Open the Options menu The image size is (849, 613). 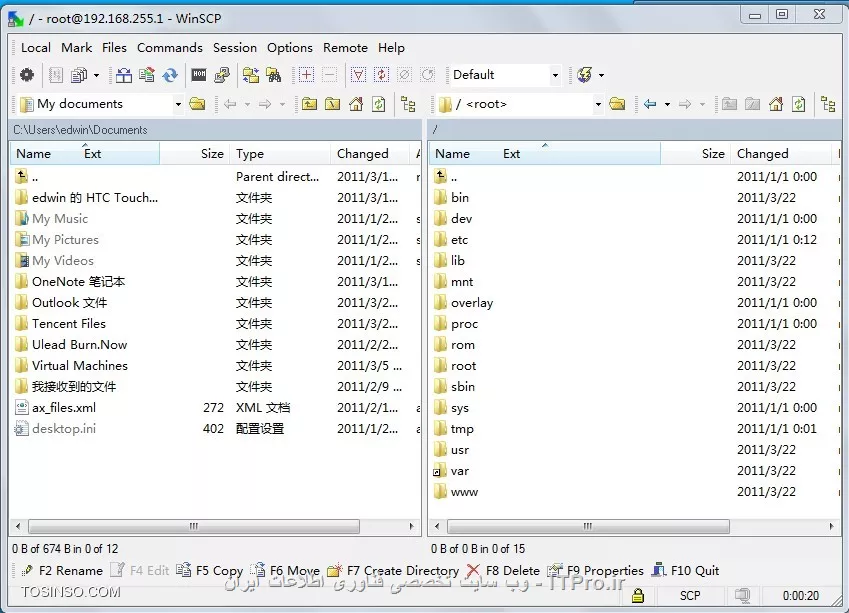tap(290, 48)
